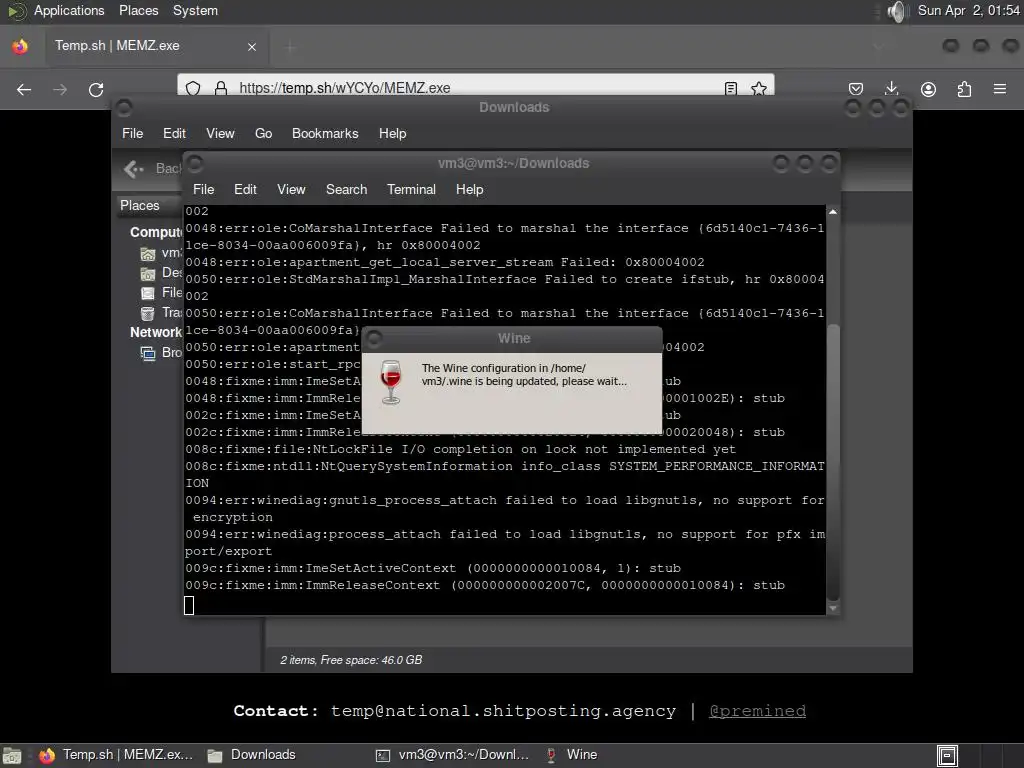Open the Terminal menu in terminal window
The height and width of the screenshot is (768, 1024).
tap(411, 189)
